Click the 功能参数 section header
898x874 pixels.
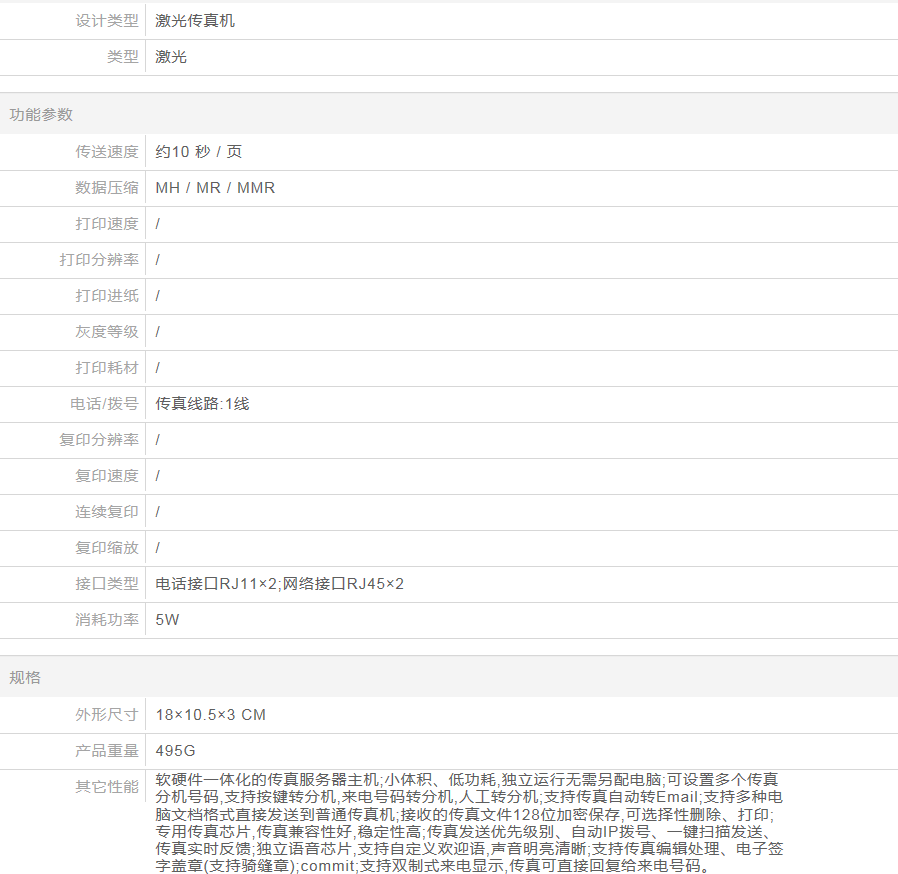pyautogui.click(x=41, y=114)
